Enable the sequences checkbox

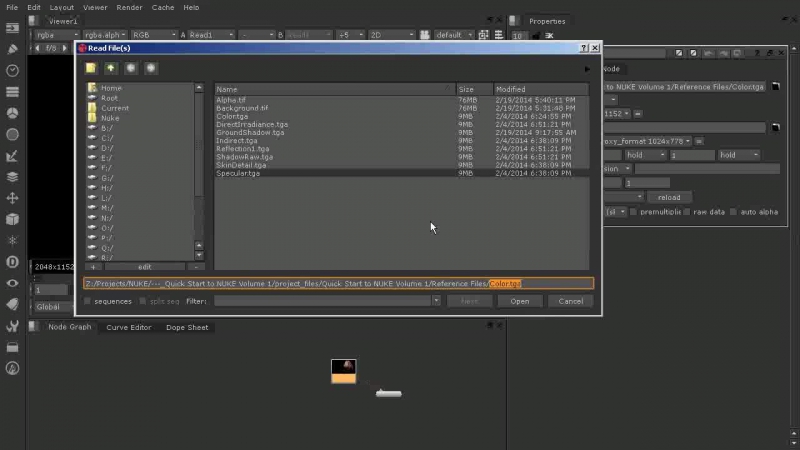coord(87,302)
